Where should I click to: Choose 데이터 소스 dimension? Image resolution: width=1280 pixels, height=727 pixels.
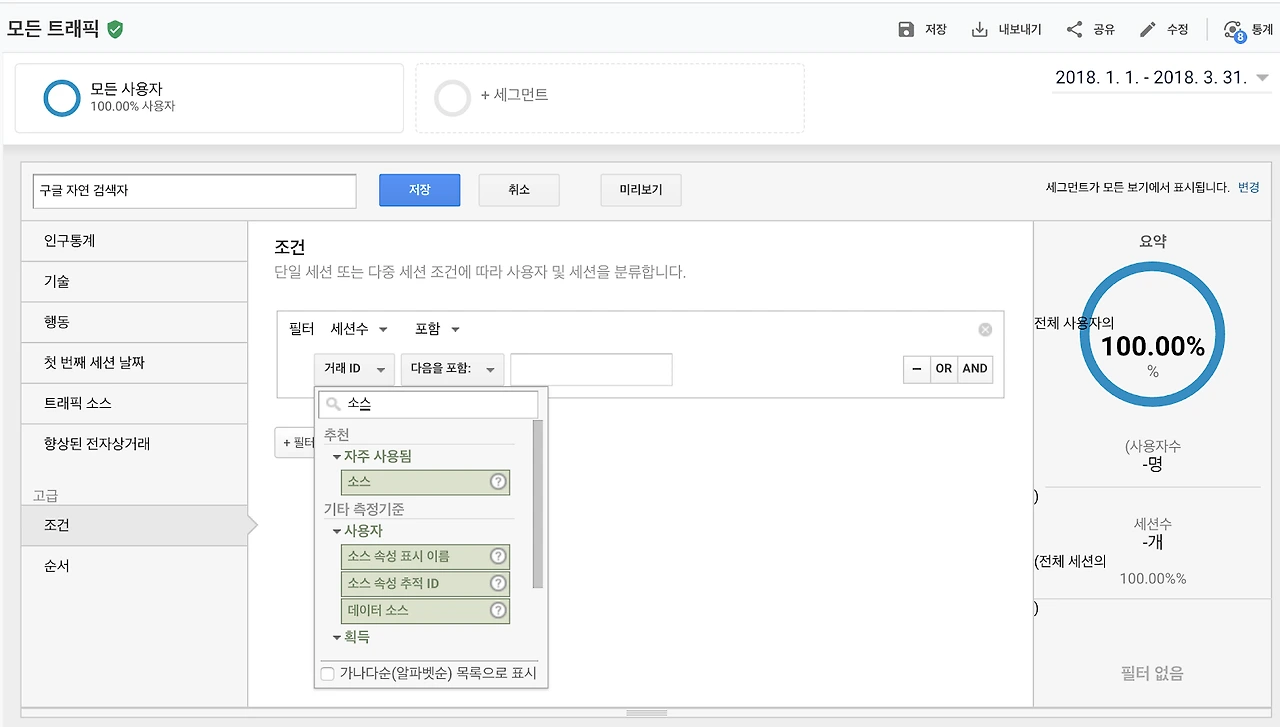pos(425,610)
